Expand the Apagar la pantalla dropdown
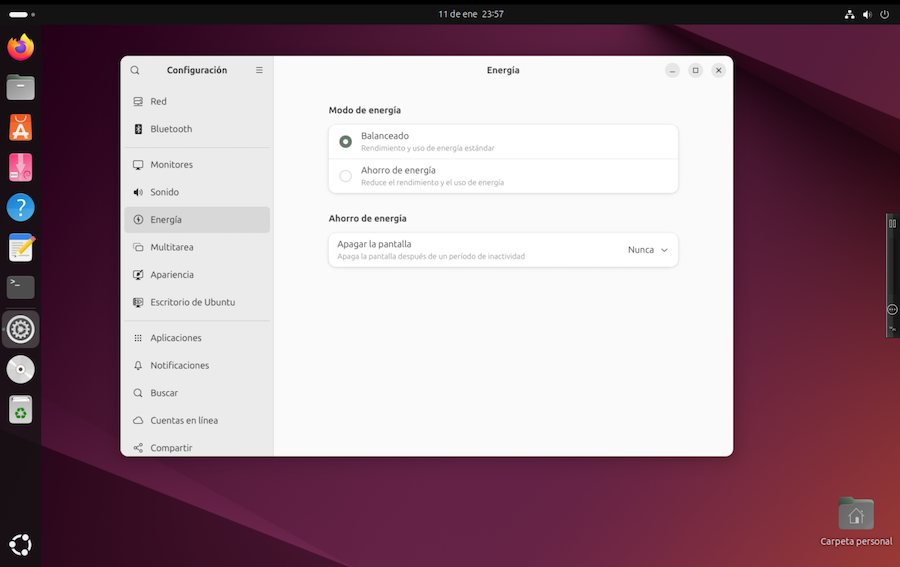The image size is (900, 567). point(648,250)
